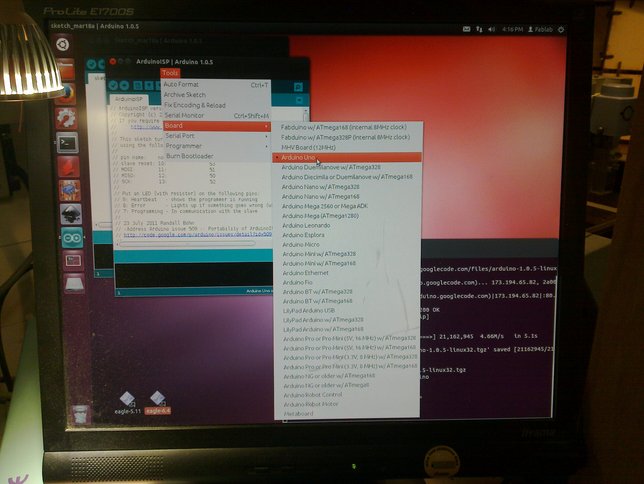Click the Arduino Uno label in status bar

(259, 291)
